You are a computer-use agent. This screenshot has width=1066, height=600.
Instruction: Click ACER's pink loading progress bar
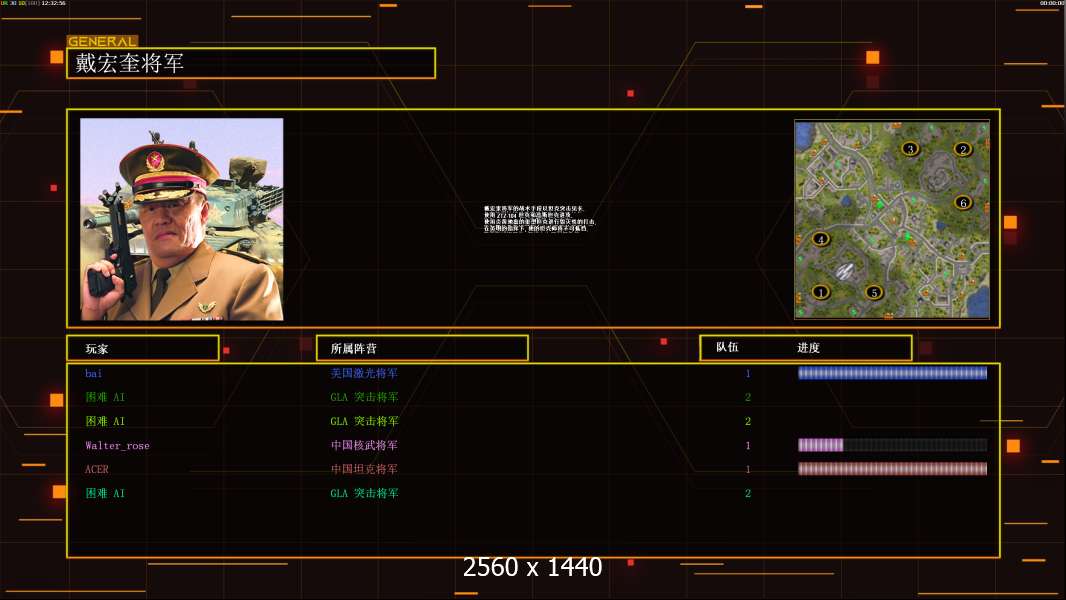[x=892, y=469]
